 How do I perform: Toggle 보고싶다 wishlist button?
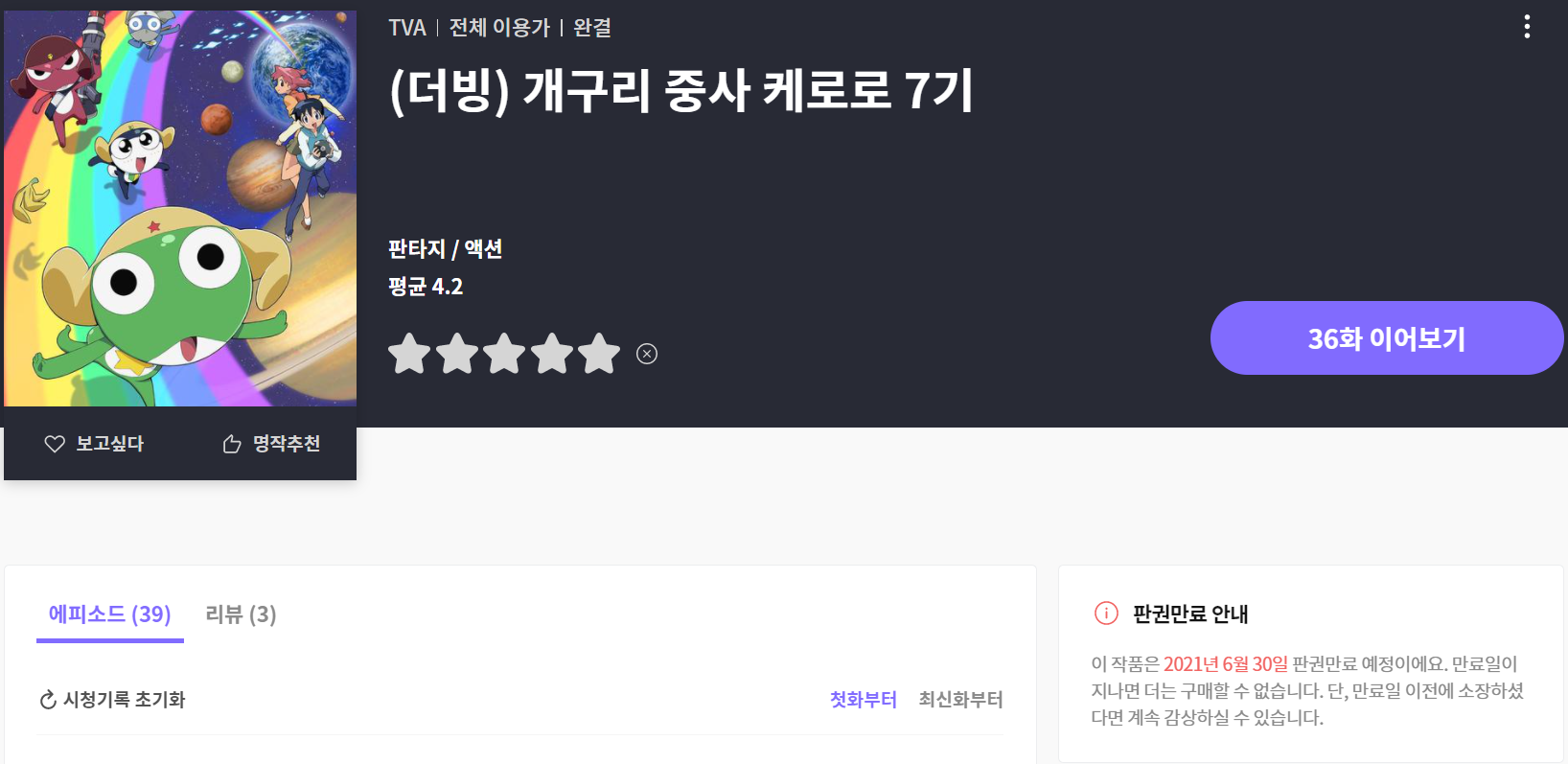(94, 444)
